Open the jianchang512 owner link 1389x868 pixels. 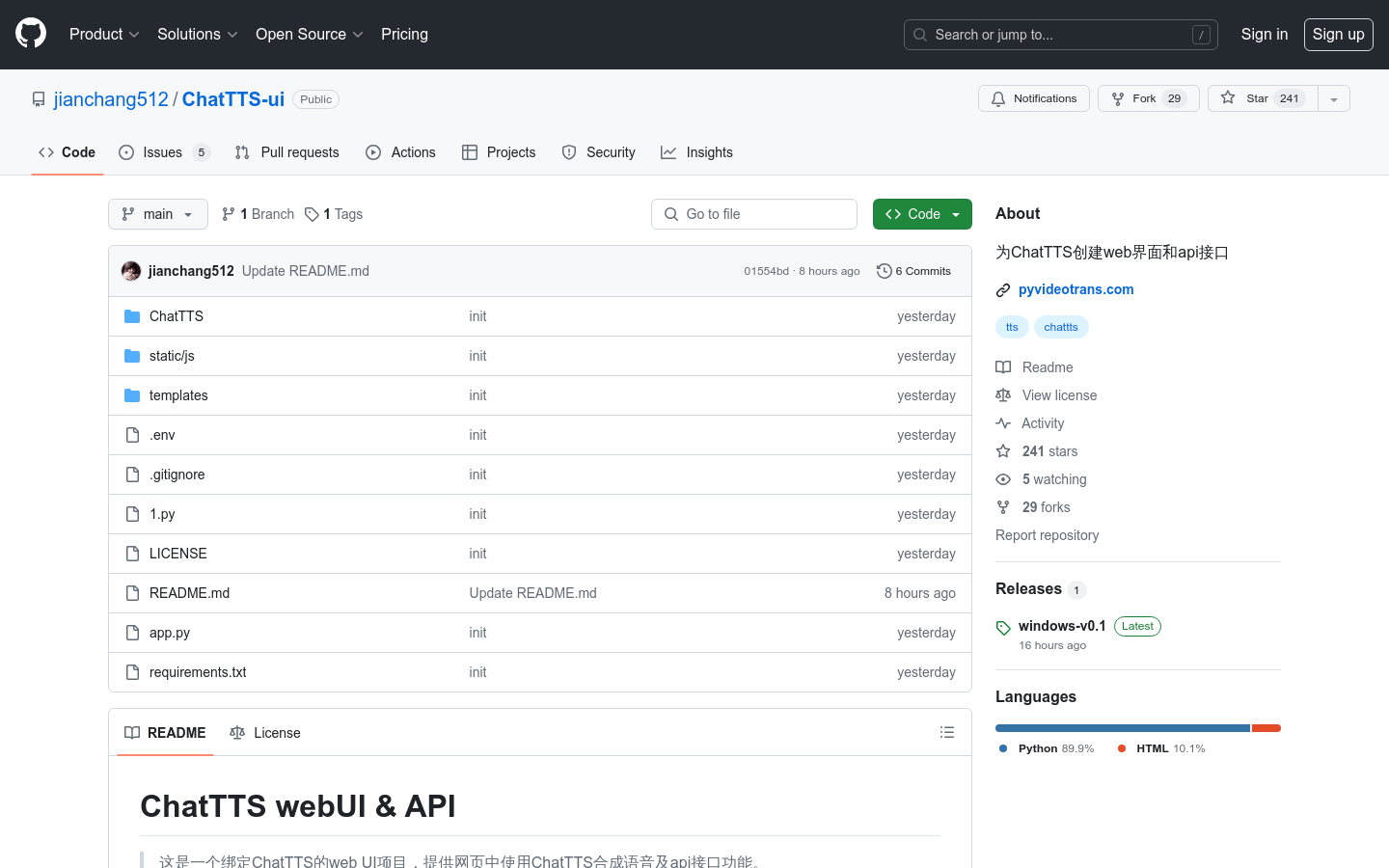(111, 99)
